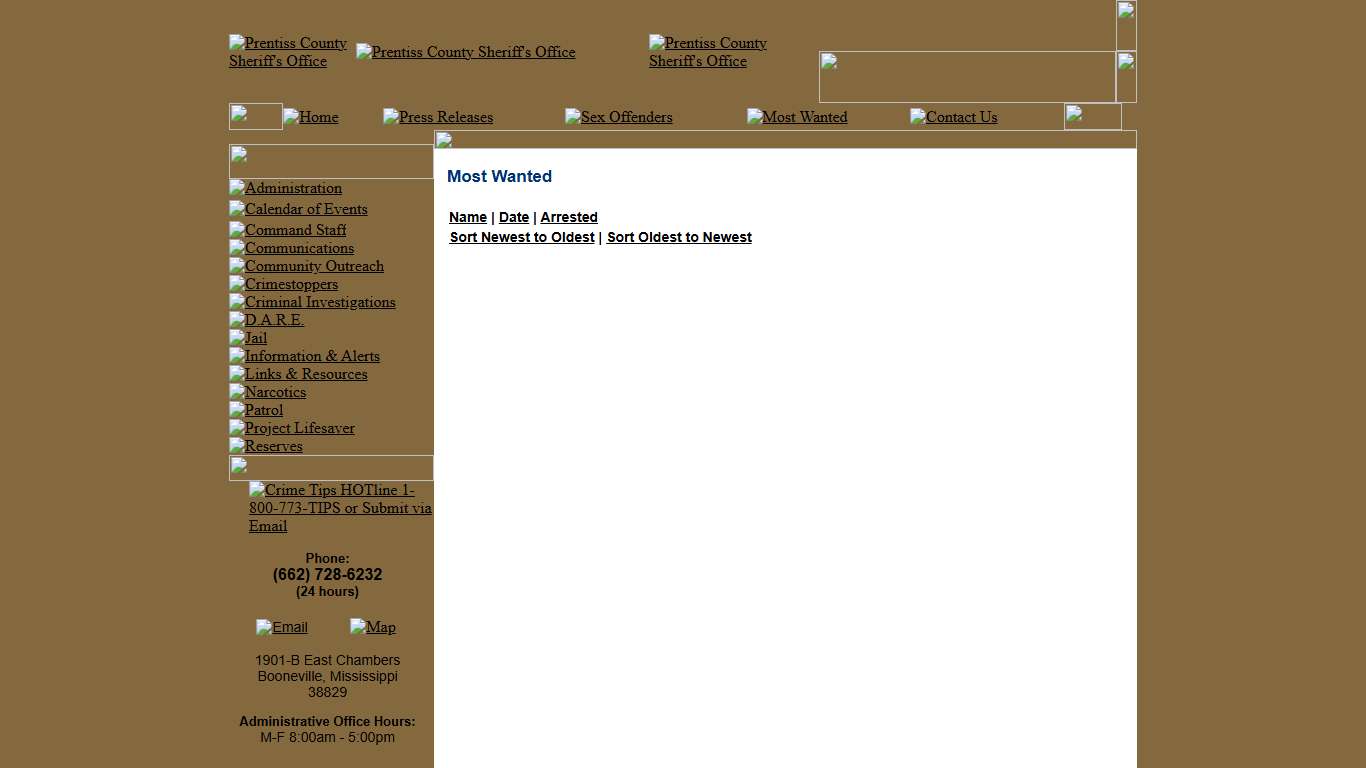Click the Map icon
The width and height of the screenshot is (1366, 768).
click(372, 627)
